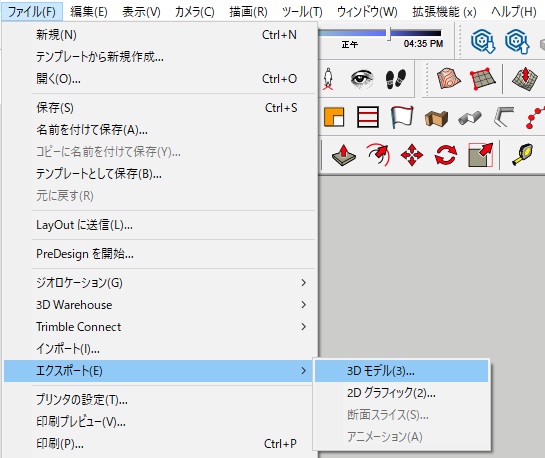
Task: Expand the Trimble Connect submenu
Action: pos(160,327)
